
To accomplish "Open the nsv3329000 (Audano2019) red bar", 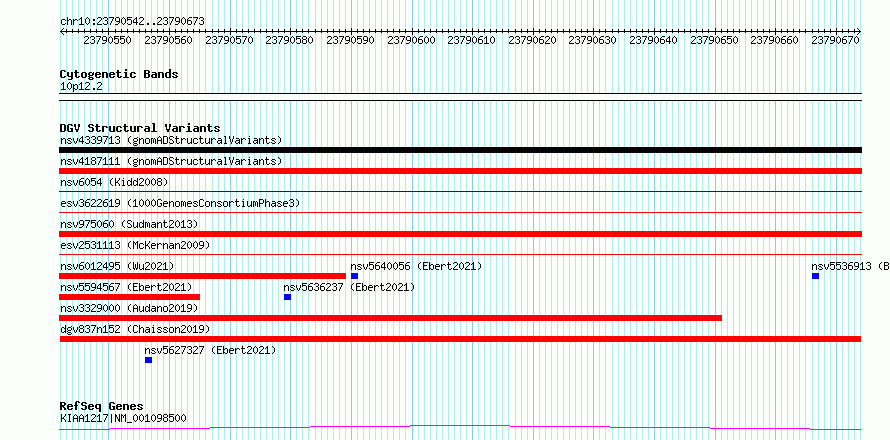I will point(391,318).
